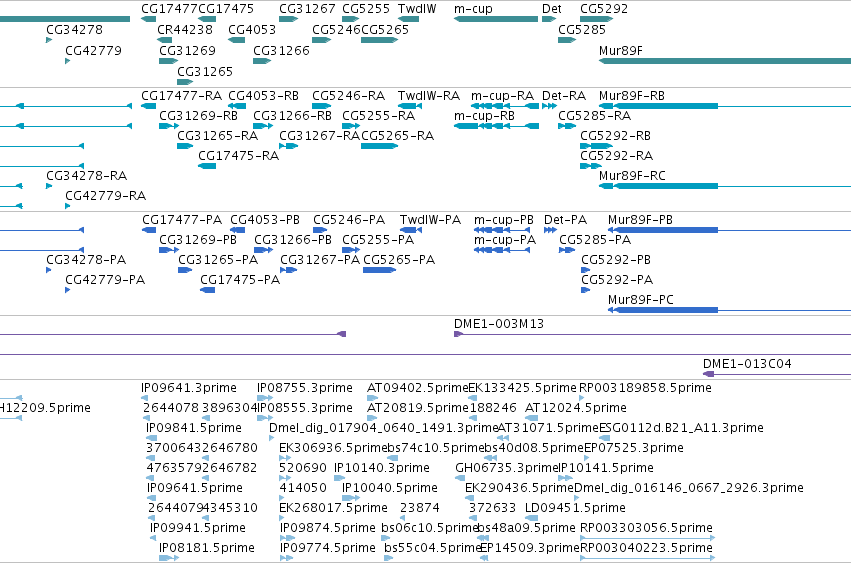Screen dimensions: 851x563
Task: Click the CG5292-RA transcript label
Action: 617,156
